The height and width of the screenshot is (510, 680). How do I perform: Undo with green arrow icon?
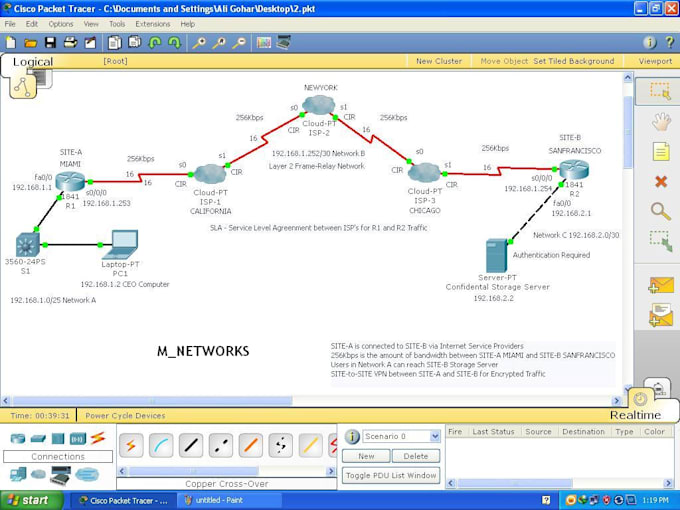pos(155,42)
